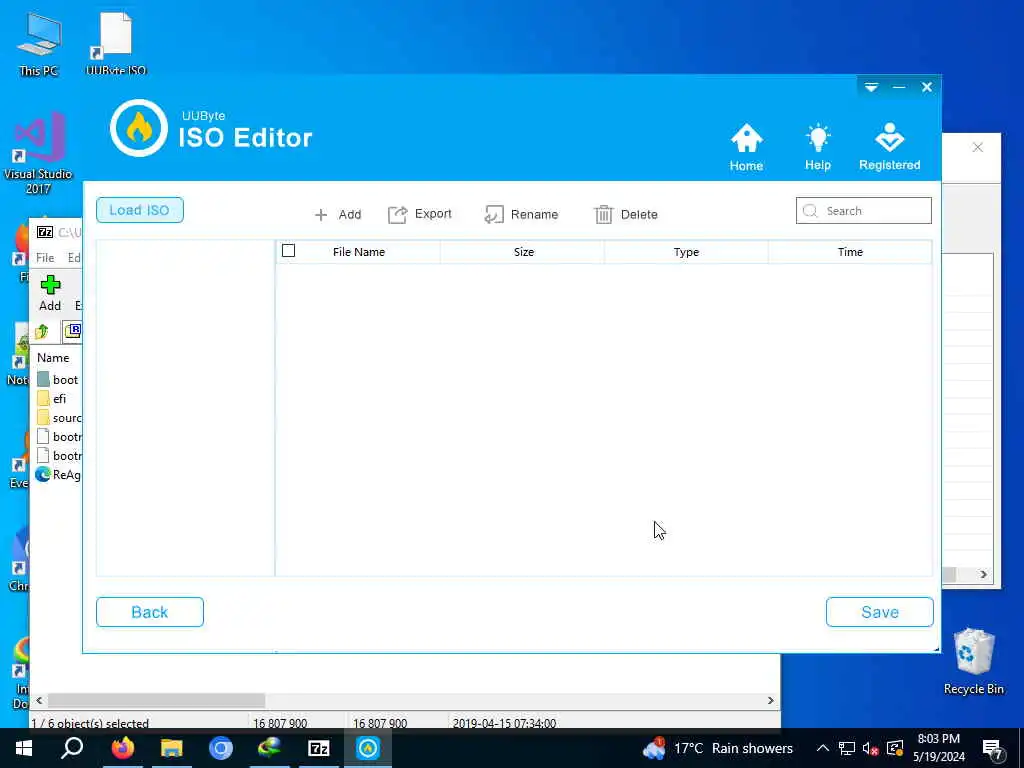The height and width of the screenshot is (768, 1024).
Task: Open Windows Start menu
Action: (24, 748)
